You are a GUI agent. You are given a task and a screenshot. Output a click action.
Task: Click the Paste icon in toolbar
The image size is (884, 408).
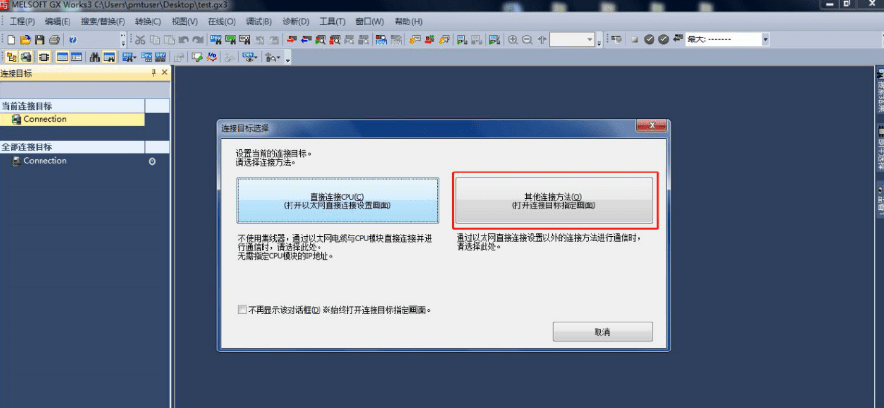169,40
